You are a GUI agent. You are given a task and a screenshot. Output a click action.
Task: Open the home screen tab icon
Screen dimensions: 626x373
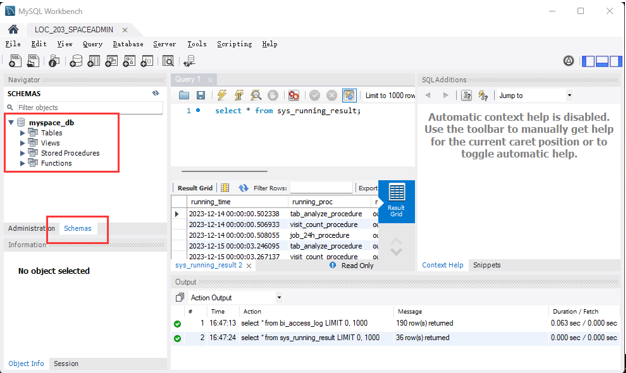coord(13,29)
